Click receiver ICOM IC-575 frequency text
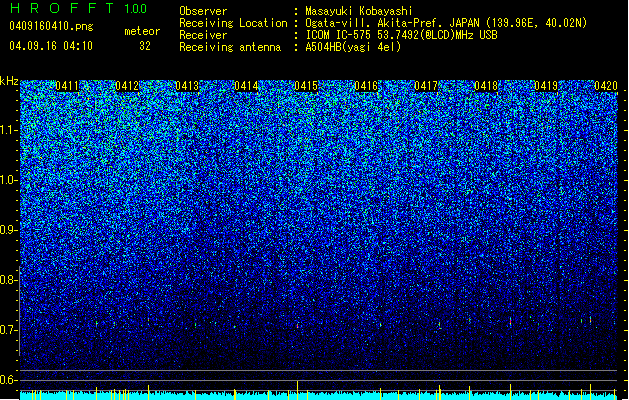 click(x=401, y=35)
